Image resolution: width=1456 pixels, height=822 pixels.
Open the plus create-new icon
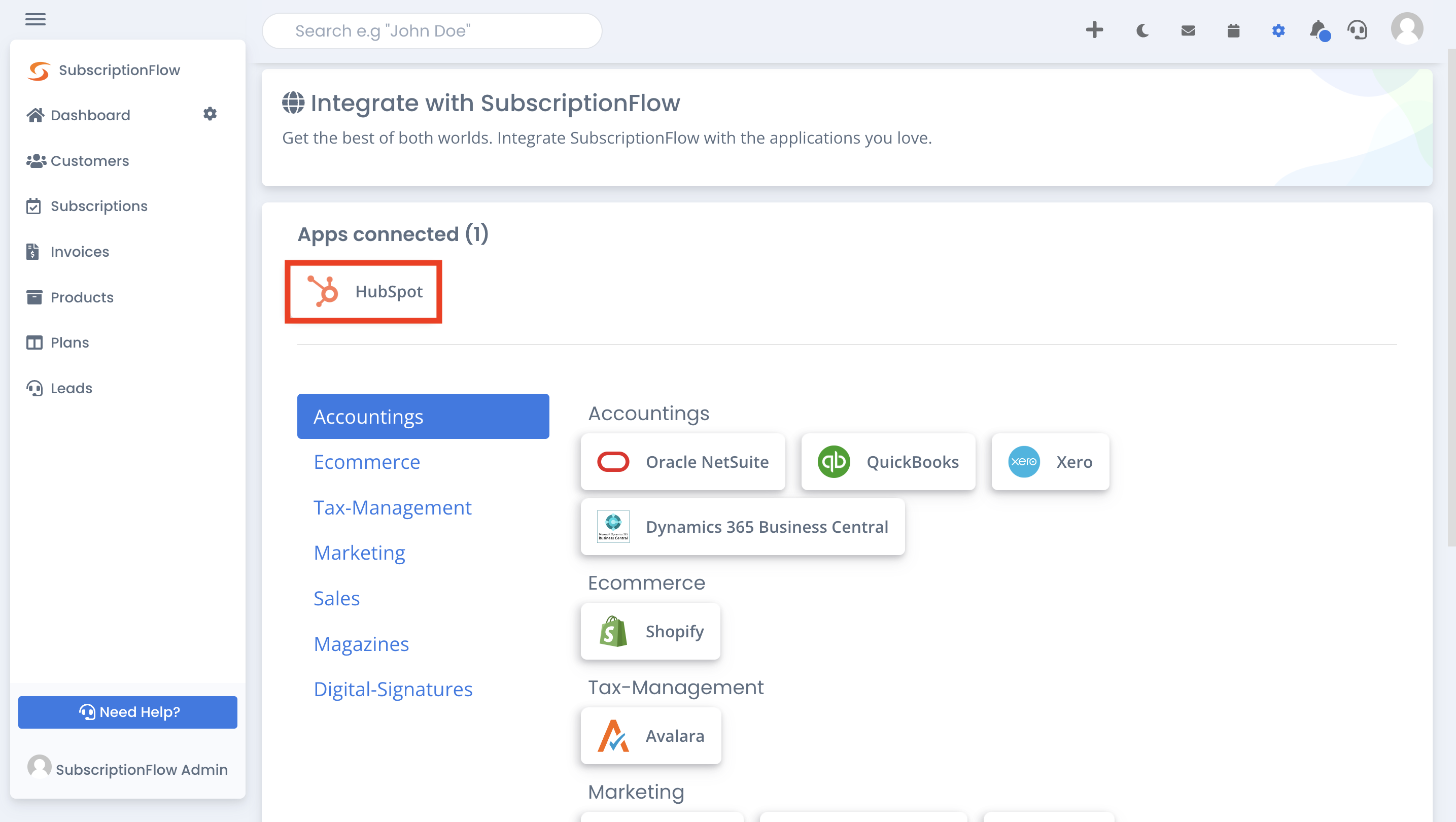(x=1094, y=30)
